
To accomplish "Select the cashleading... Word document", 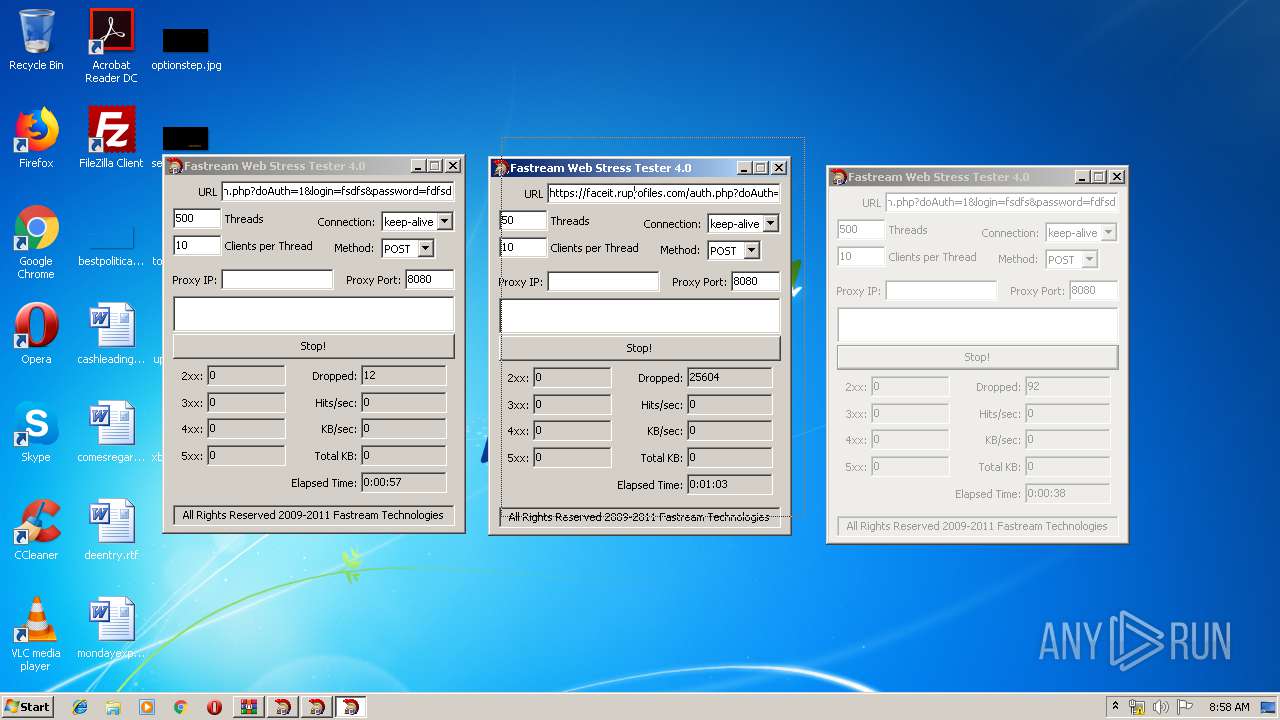I will [x=111, y=334].
